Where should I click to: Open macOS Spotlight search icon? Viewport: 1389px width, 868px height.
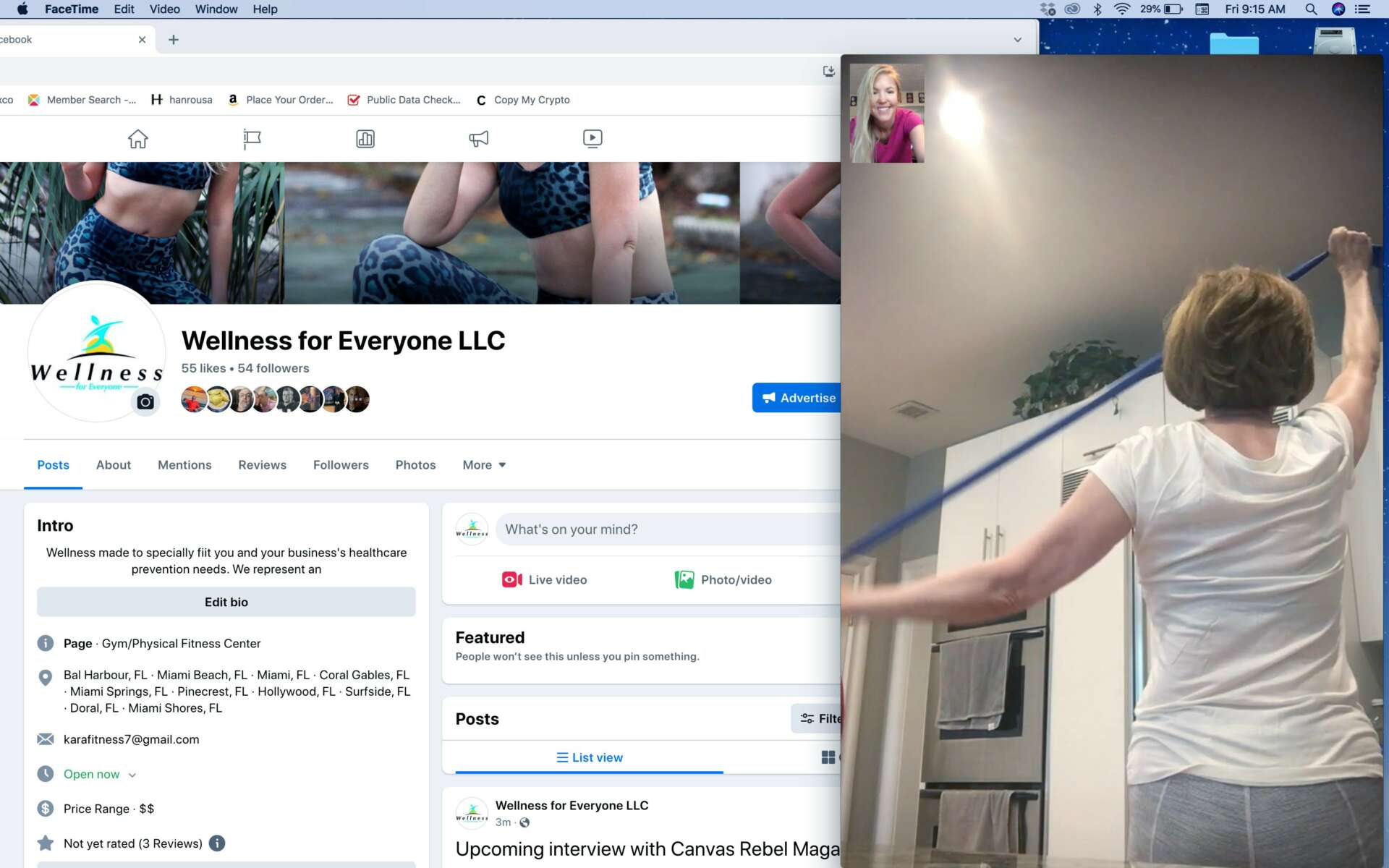pyautogui.click(x=1310, y=9)
